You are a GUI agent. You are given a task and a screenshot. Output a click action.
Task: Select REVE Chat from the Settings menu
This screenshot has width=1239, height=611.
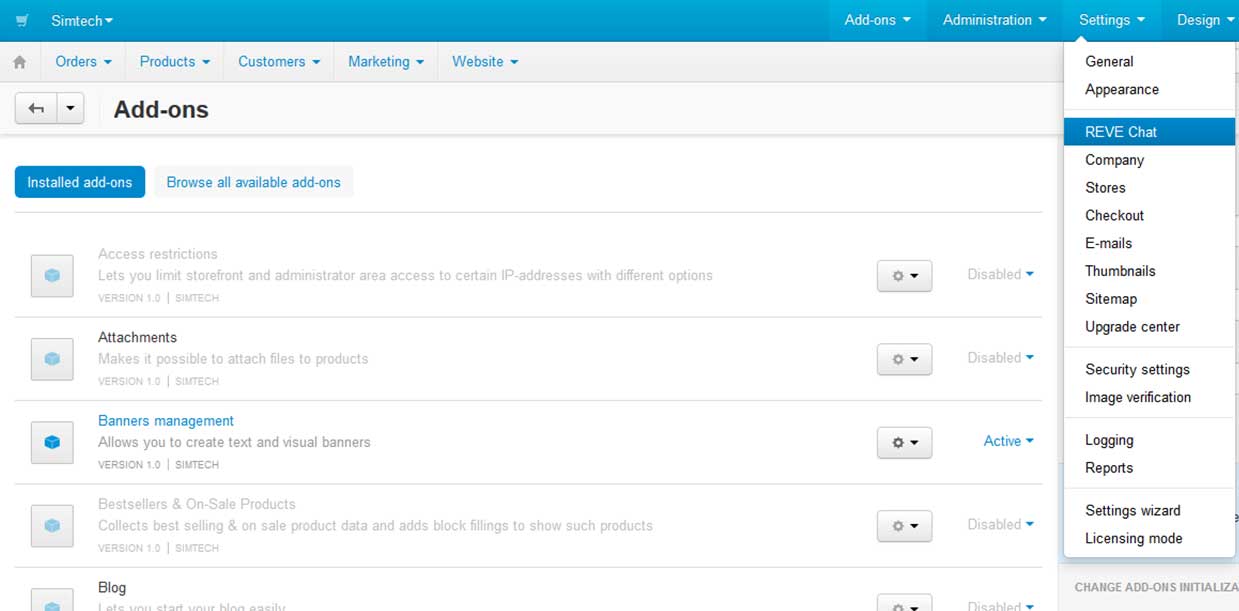(1121, 132)
